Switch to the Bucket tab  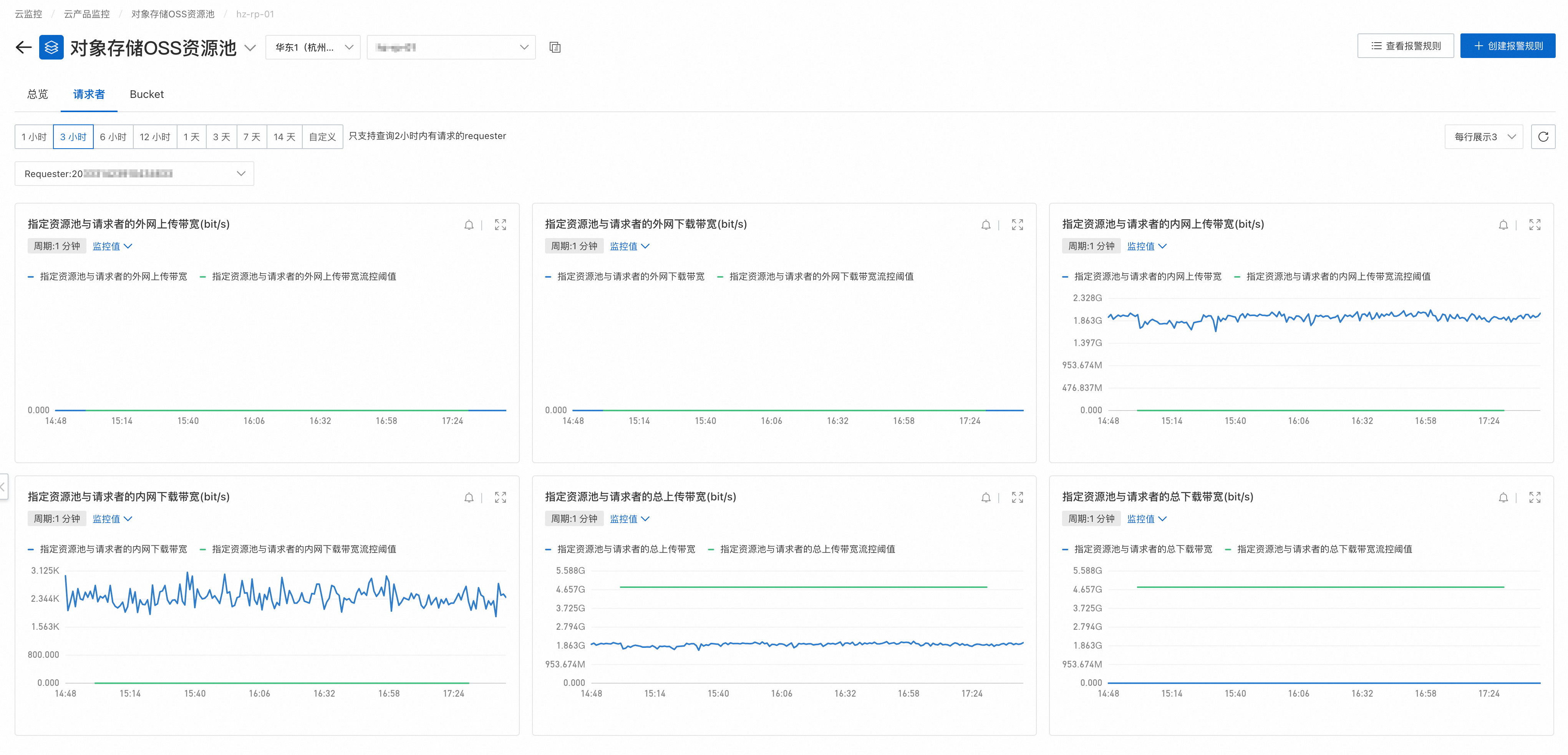click(x=147, y=94)
